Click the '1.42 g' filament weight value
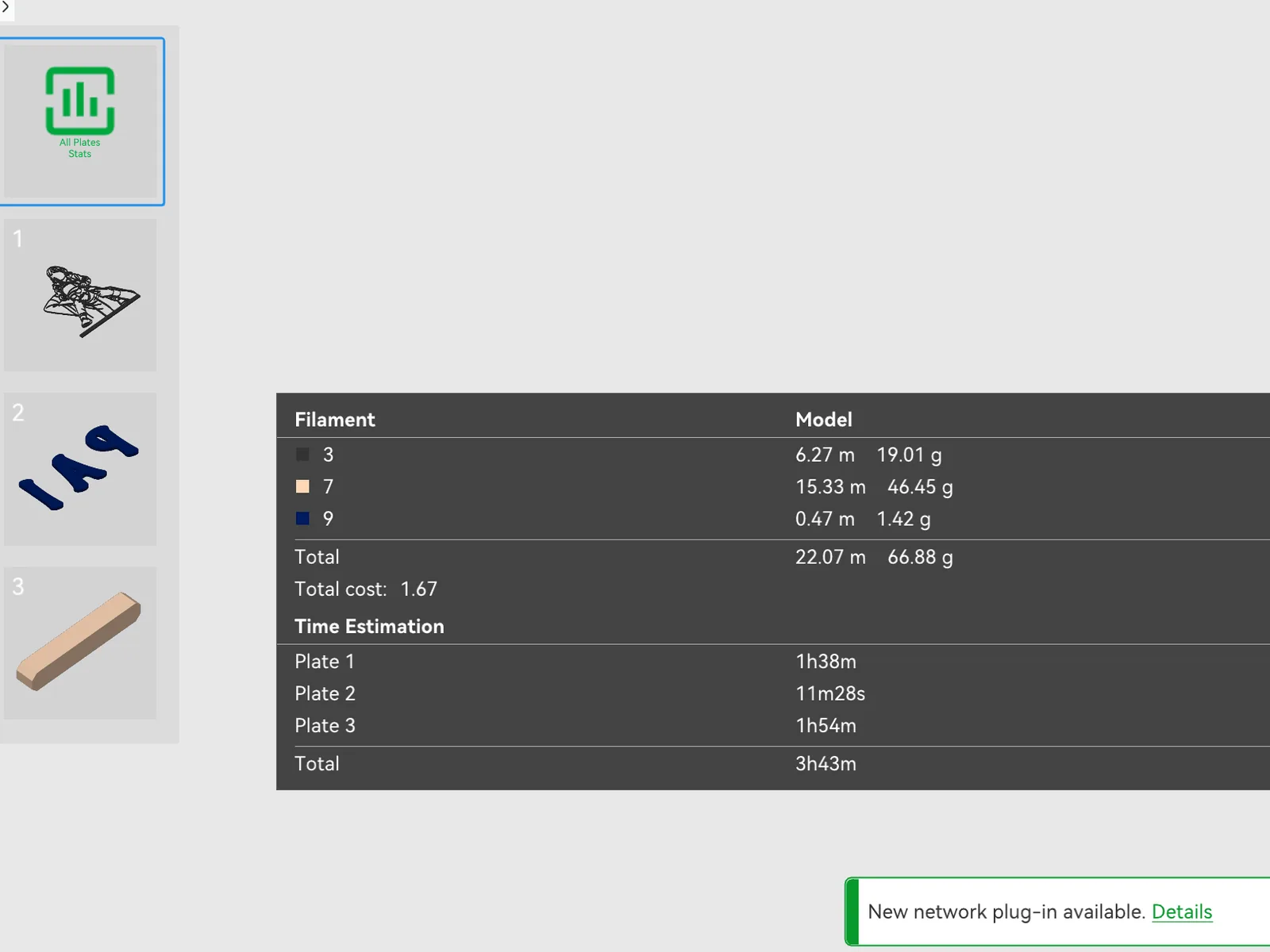 tap(904, 519)
